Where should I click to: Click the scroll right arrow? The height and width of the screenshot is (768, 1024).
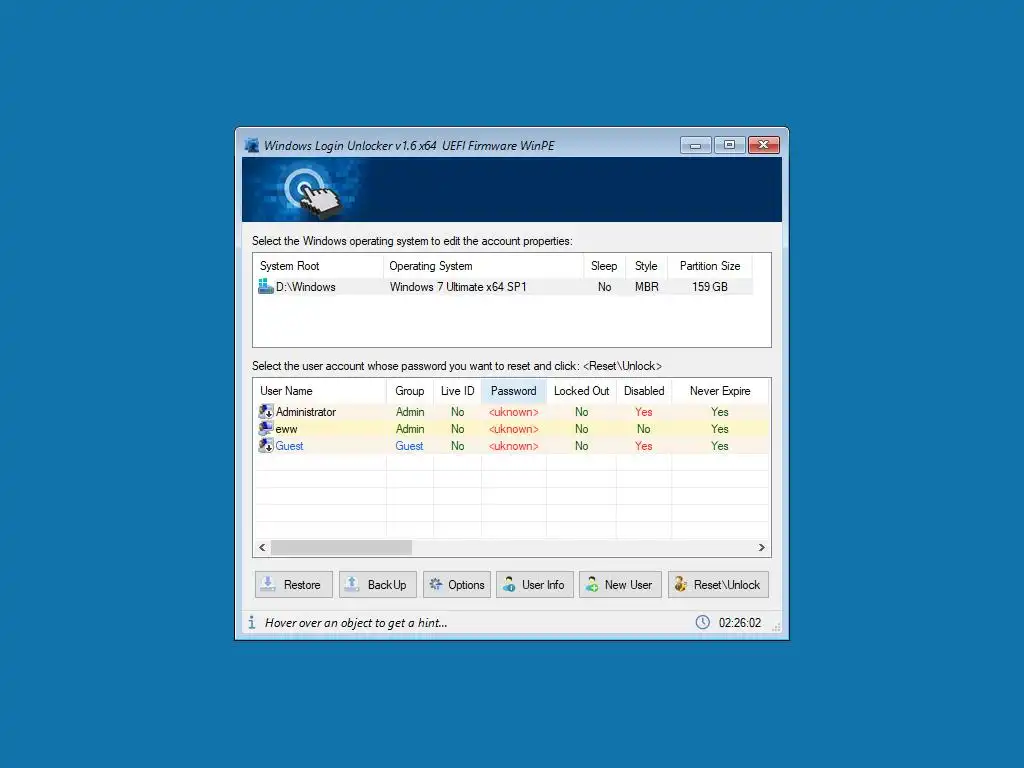click(761, 547)
